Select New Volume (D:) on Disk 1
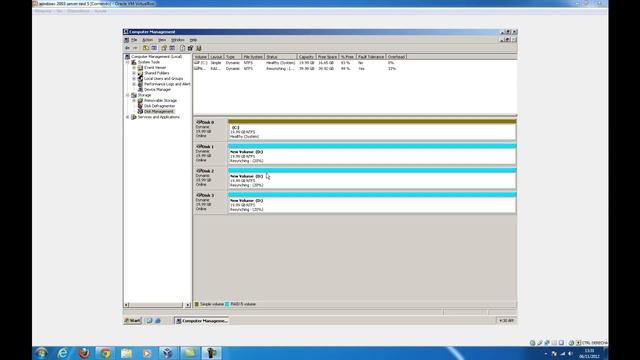Image resolution: width=640 pixels, height=360 pixels. [x=372, y=154]
